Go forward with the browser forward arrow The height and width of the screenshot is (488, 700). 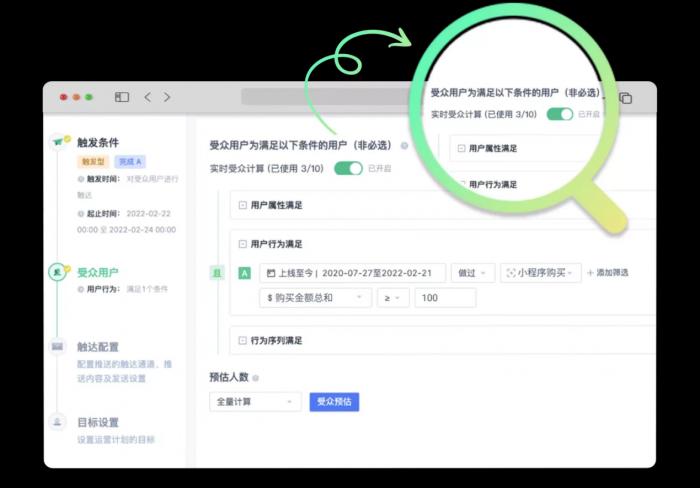click(167, 97)
